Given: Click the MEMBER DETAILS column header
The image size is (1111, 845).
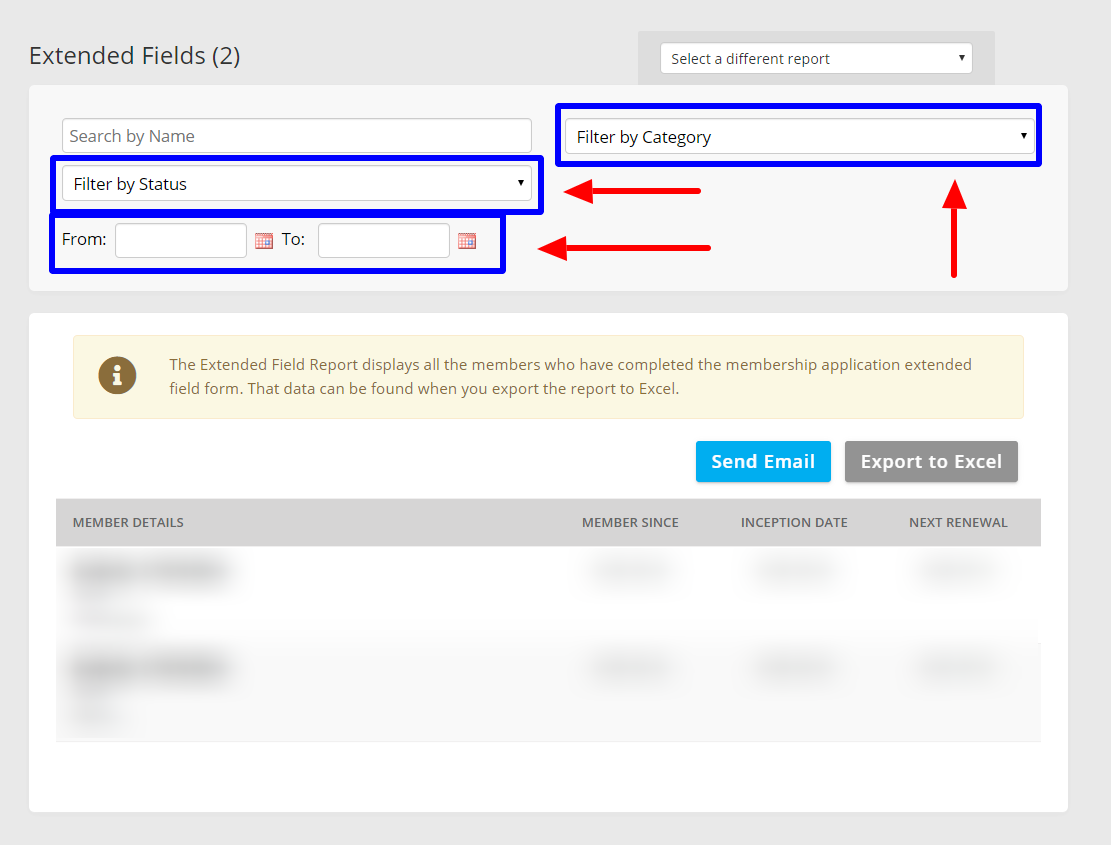Looking at the screenshot, I should coord(128,522).
